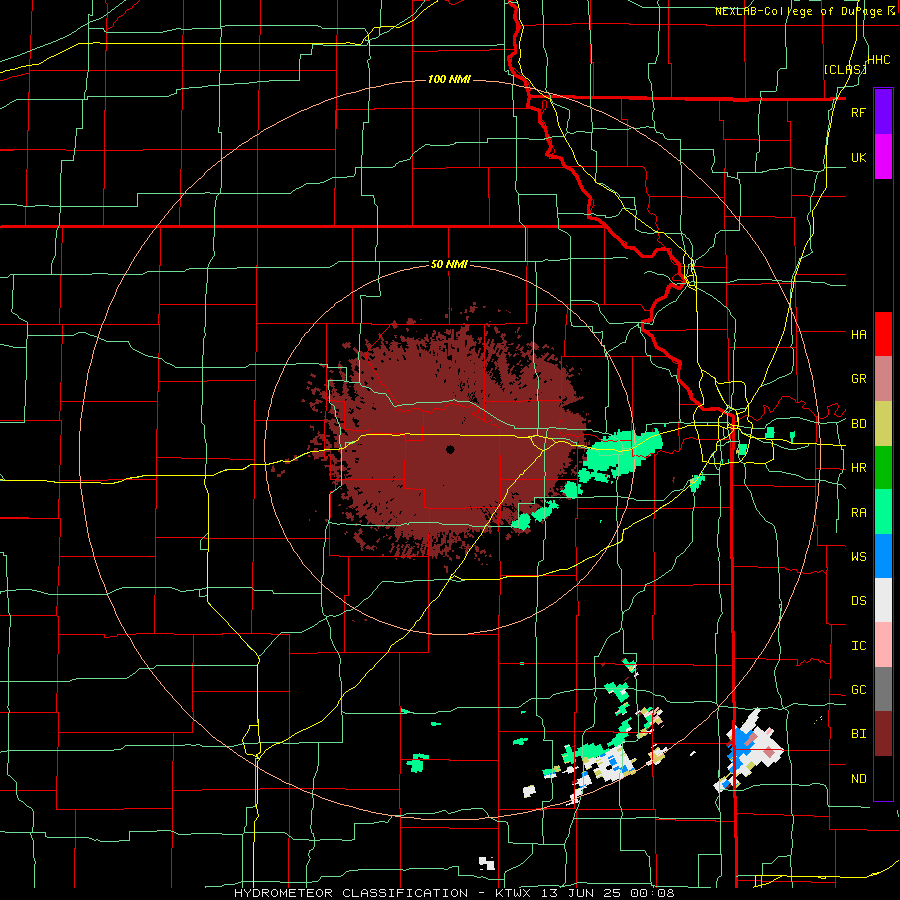Screen dimensions: 900x900
Task: Click the "HR" legend label
Action: pos(858,468)
